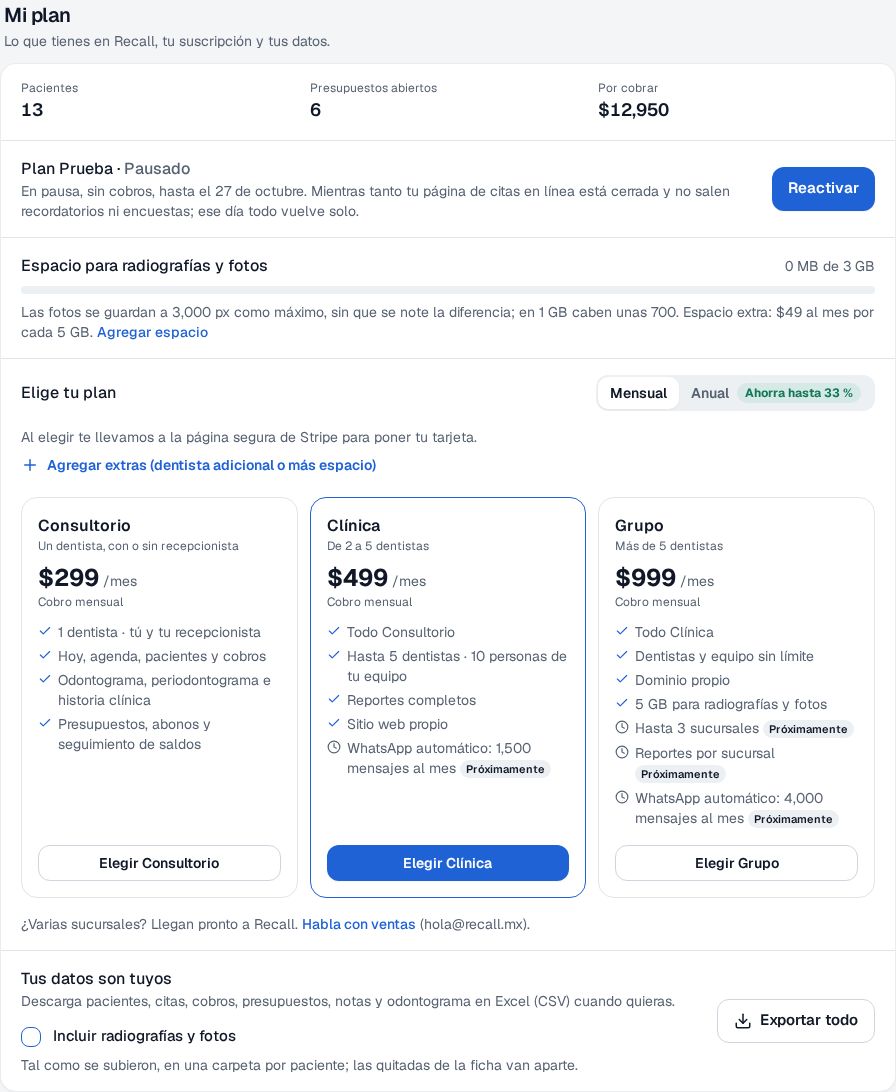This screenshot has height=1092, width=896.
Task: Switch billing to Mensual
Action: click(x=638, y=393)
